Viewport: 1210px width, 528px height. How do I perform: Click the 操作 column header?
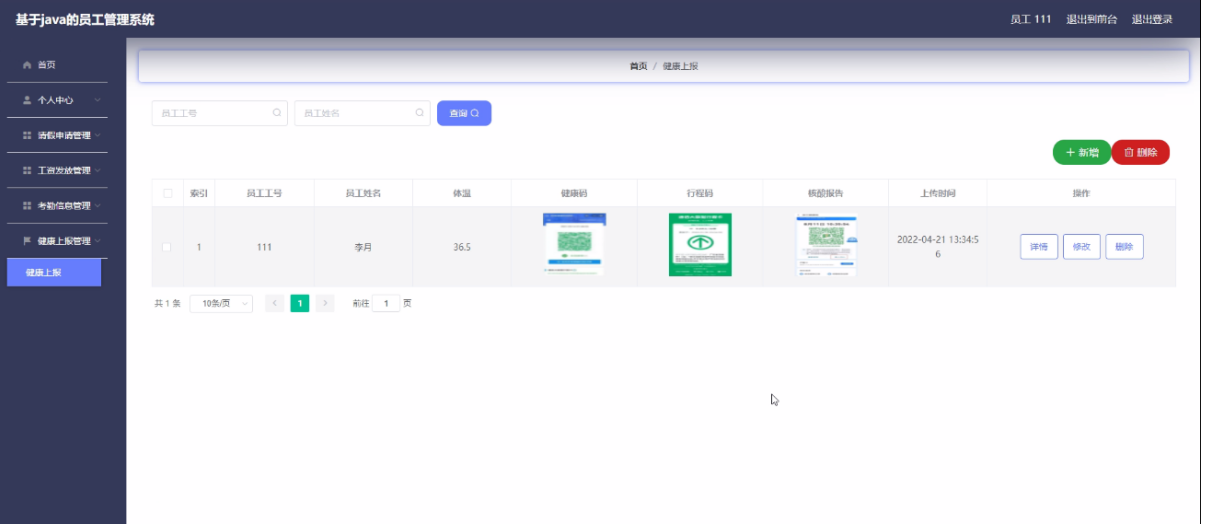[x=1081, y=193]
